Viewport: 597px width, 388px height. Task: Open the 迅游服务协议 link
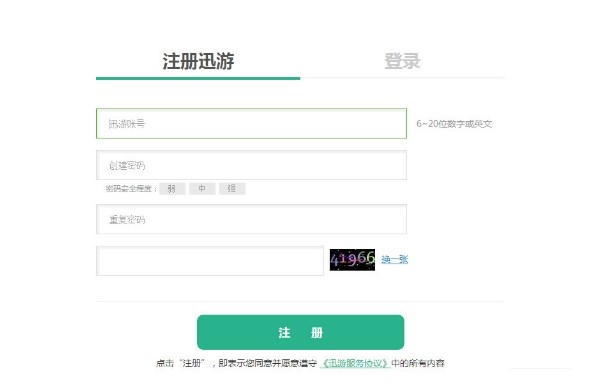[x=355, y=363]
